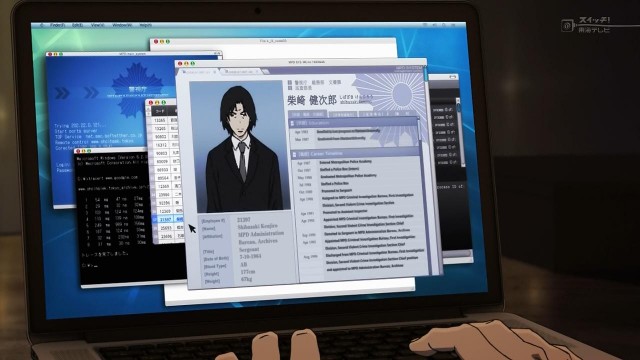
Task: Open the Finder menu
Action: click(58, 25)
